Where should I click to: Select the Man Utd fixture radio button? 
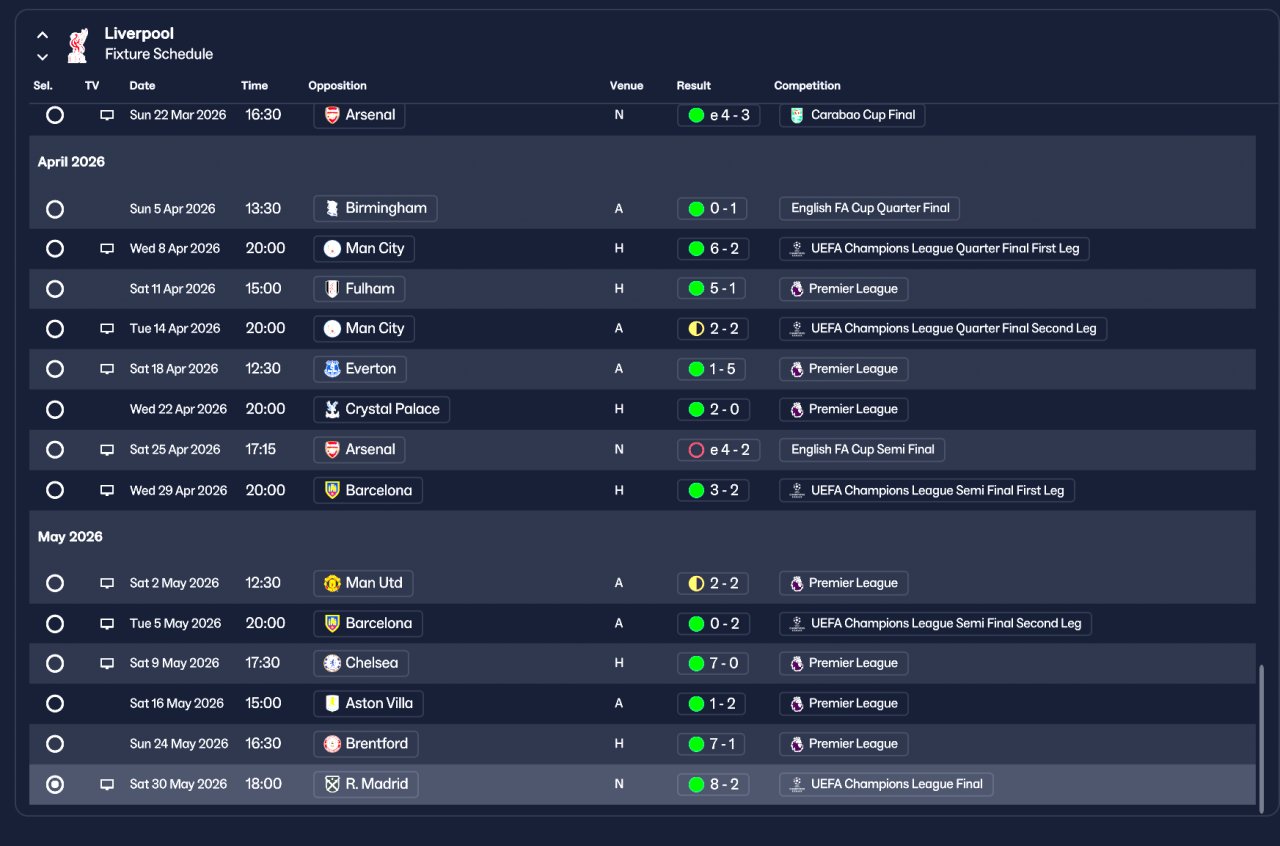coord(55,583)
